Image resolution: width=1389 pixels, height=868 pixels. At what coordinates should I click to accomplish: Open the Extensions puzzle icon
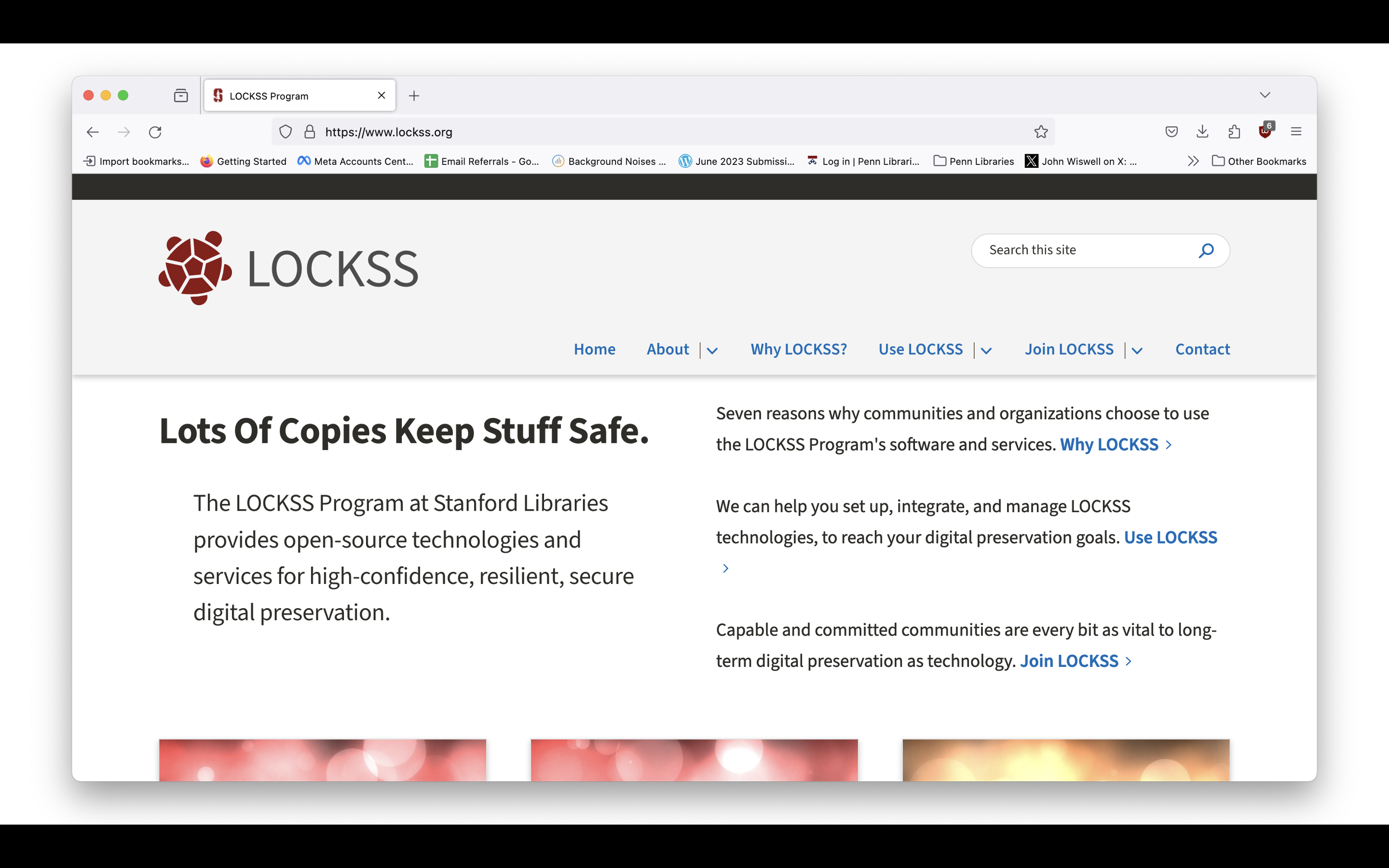pyautogui.click(x=1234, y=132)
